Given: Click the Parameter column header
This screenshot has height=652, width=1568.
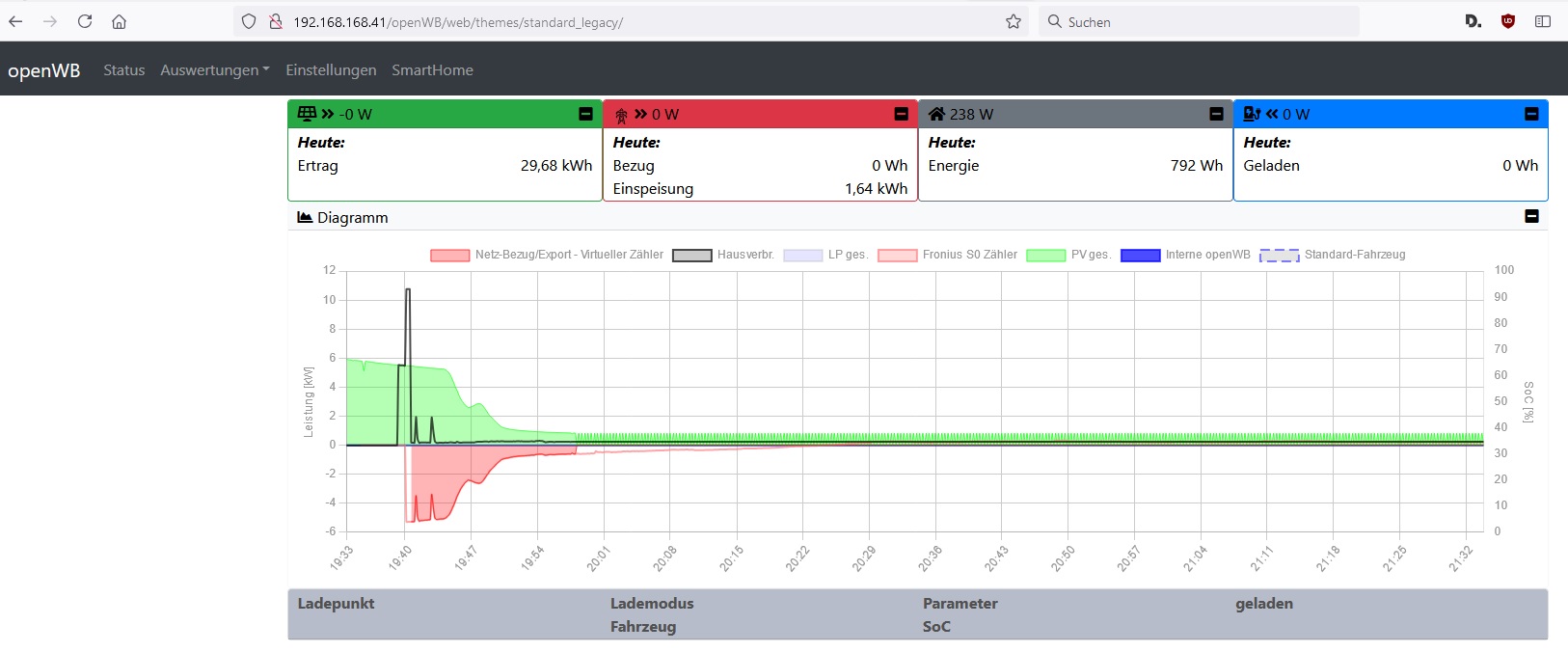Looking at the screenshot, I should (x=960, y=604).
